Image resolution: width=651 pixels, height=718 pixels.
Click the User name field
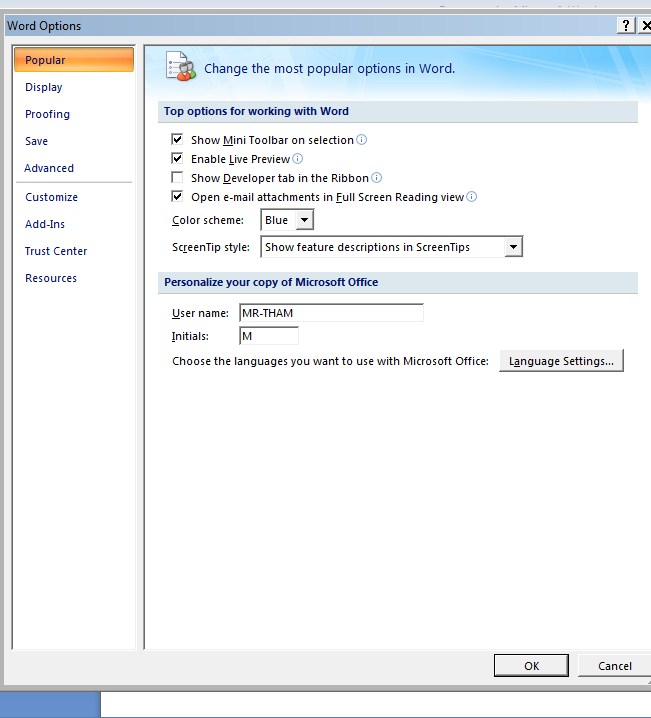pyautogui.click(x=331, y=313)
